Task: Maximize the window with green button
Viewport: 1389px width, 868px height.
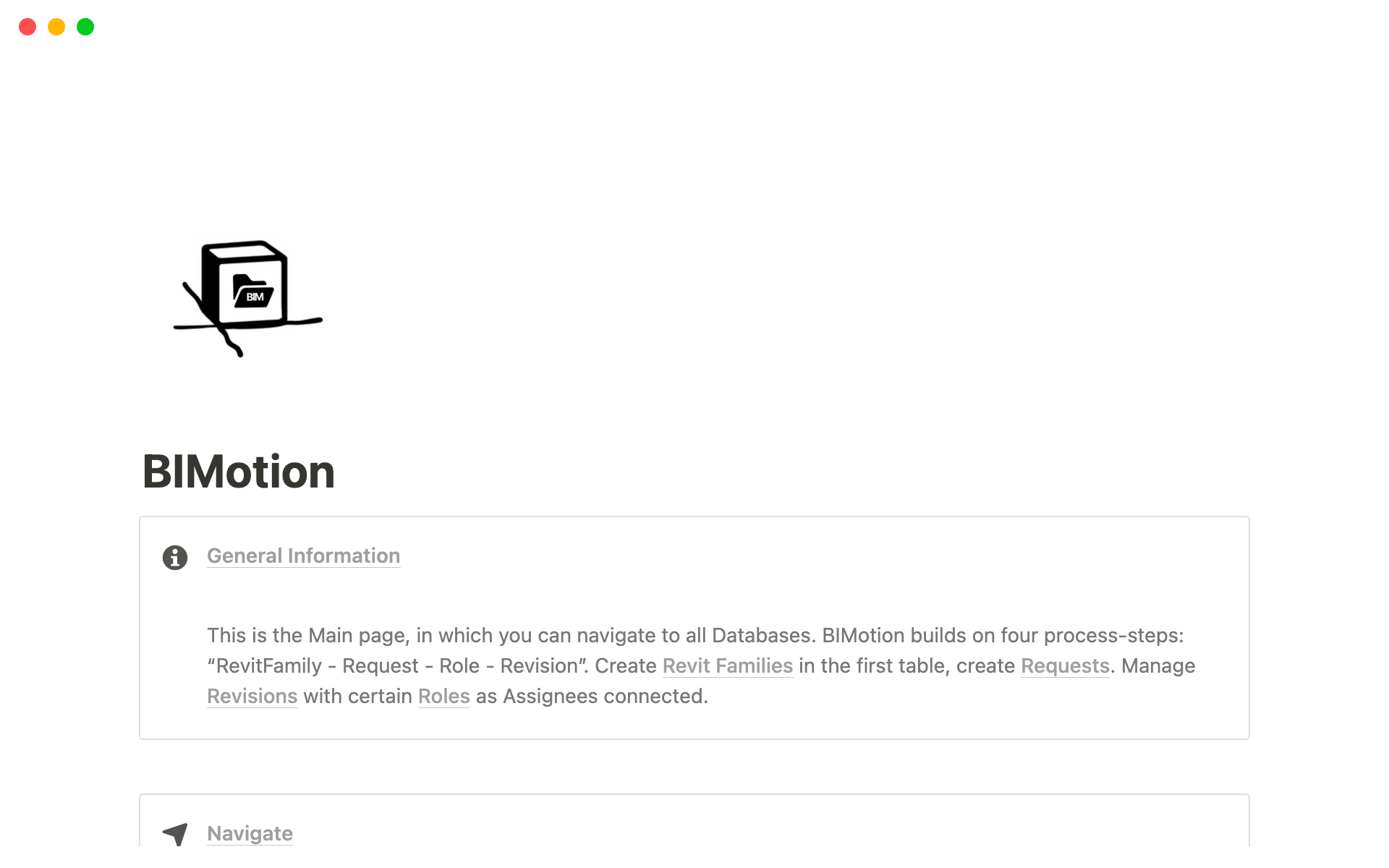Action: (x=85, y=27)
